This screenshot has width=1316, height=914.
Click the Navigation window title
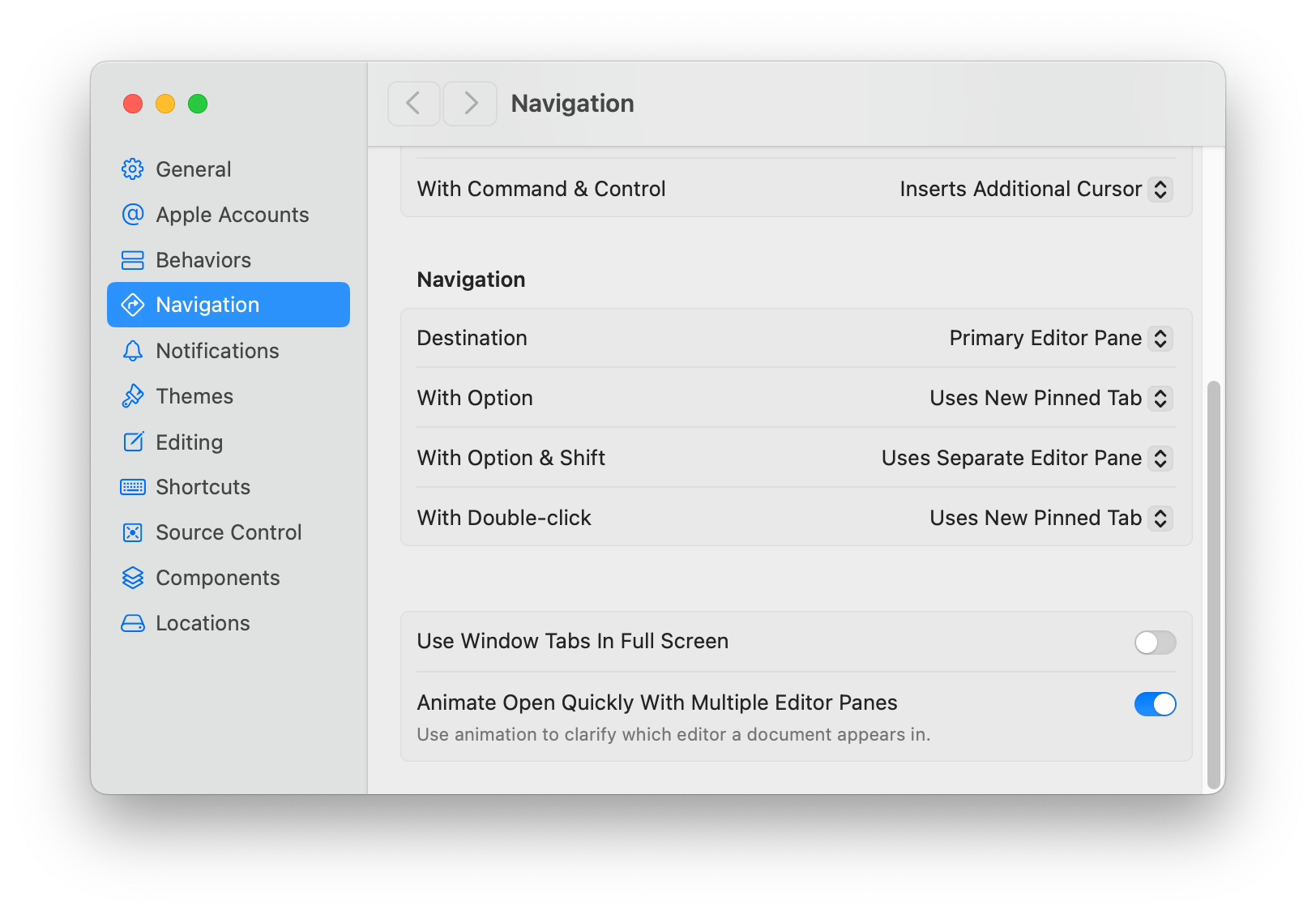coord(572,104)
